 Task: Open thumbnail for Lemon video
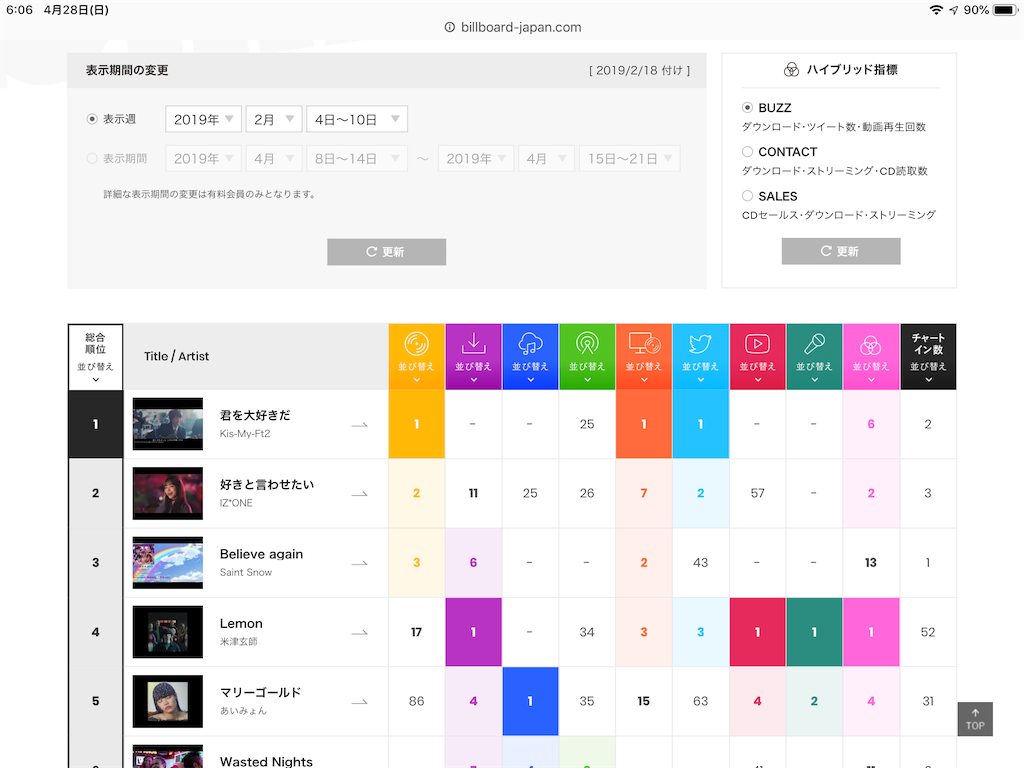click(x=168, y=632)
